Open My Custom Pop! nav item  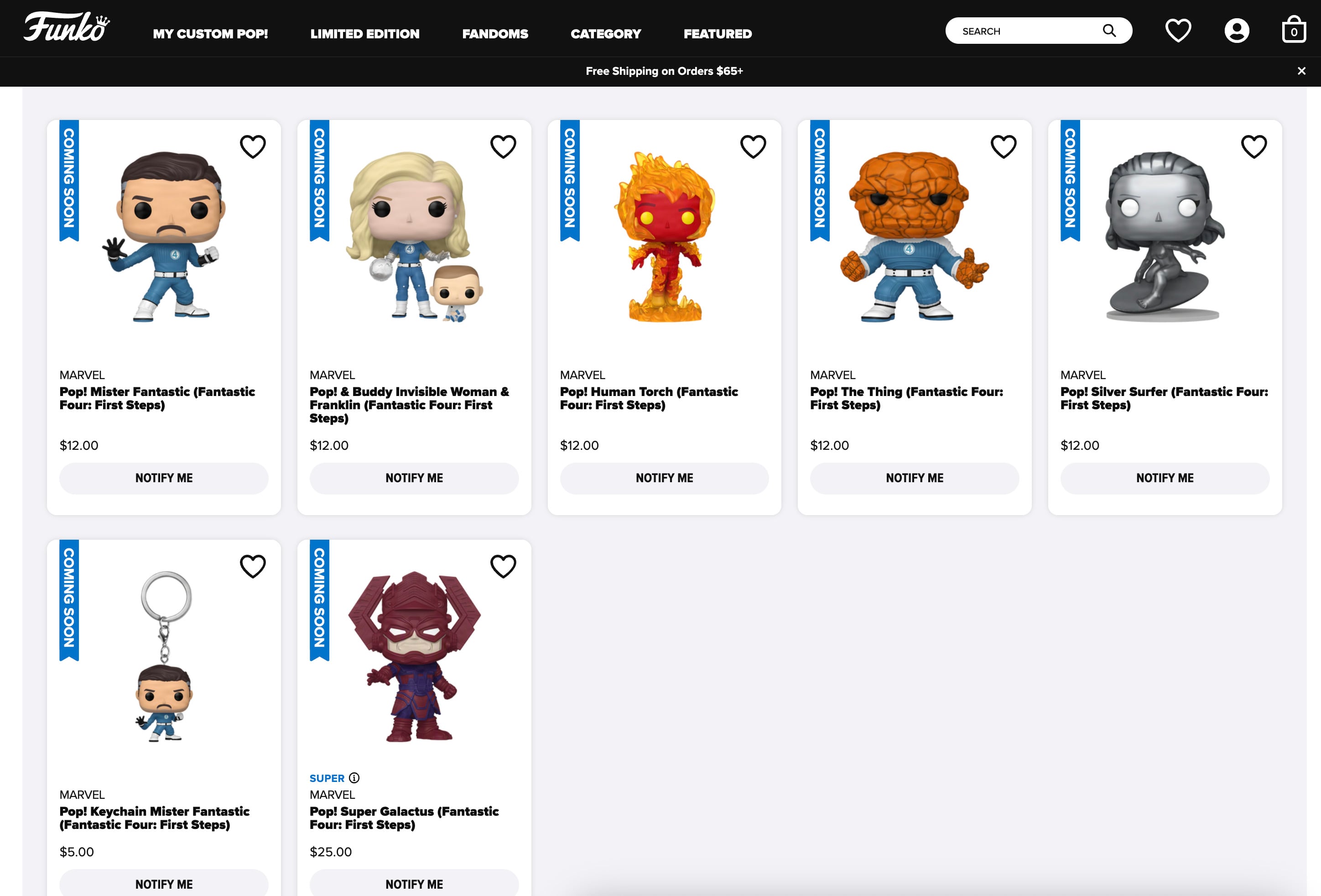pyautogui.click(x=210, y=34)
